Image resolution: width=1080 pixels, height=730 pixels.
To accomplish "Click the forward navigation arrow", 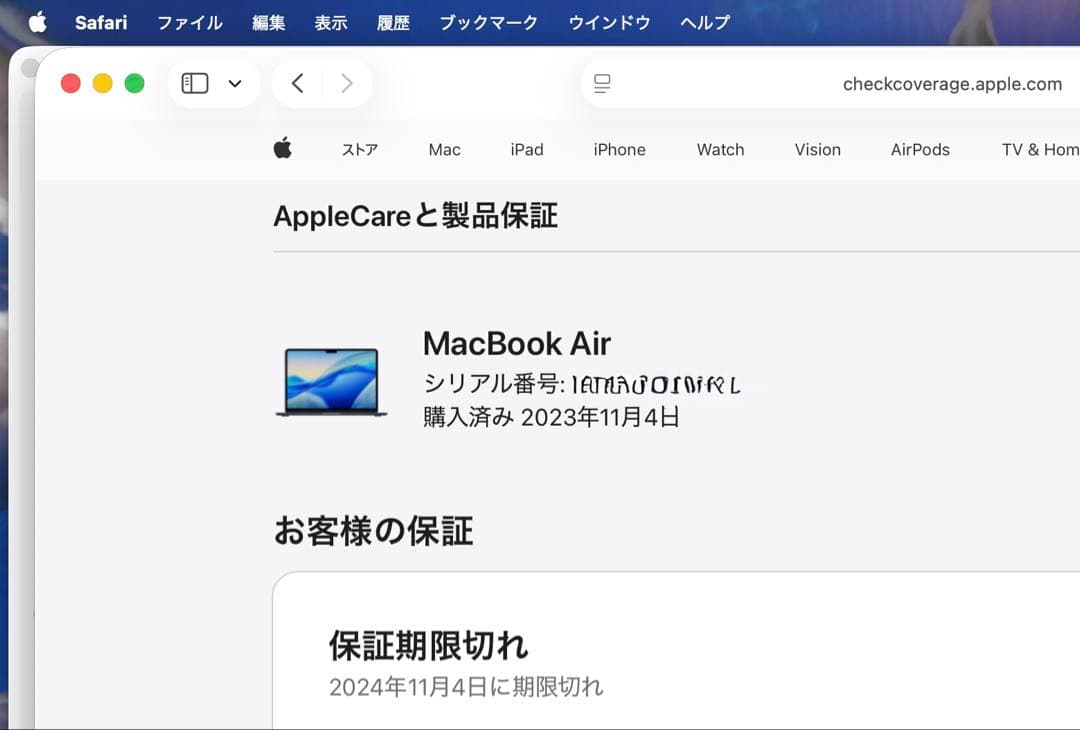I will tap(347, 83).
